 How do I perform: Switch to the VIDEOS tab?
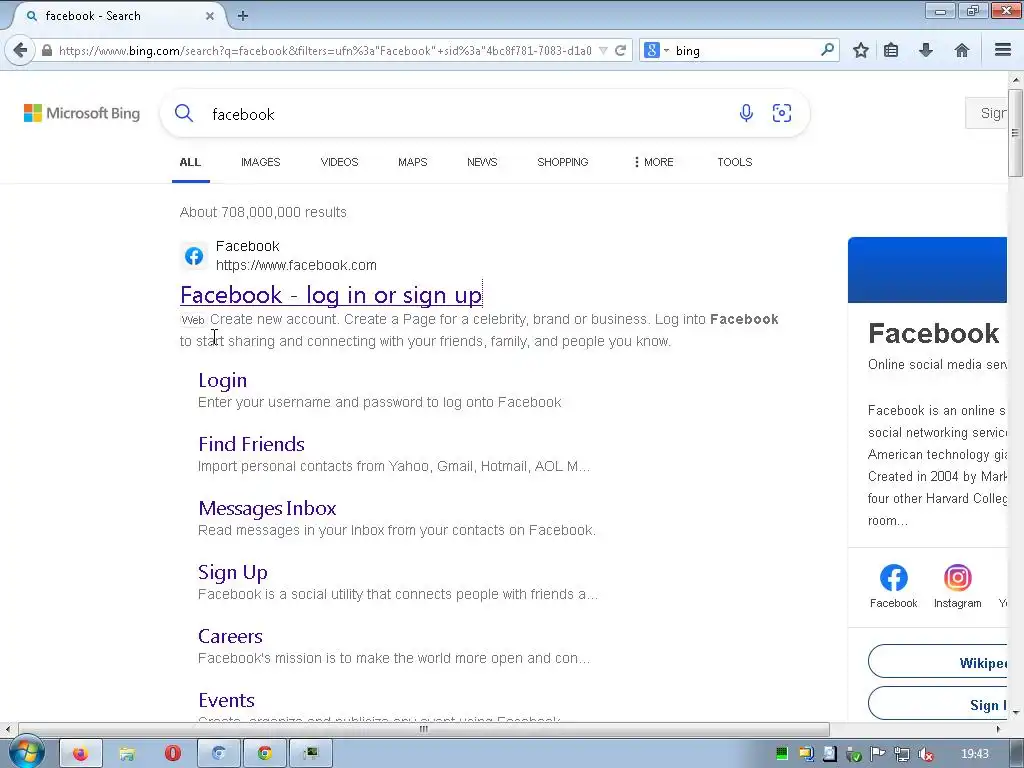[x=340, y=162]
